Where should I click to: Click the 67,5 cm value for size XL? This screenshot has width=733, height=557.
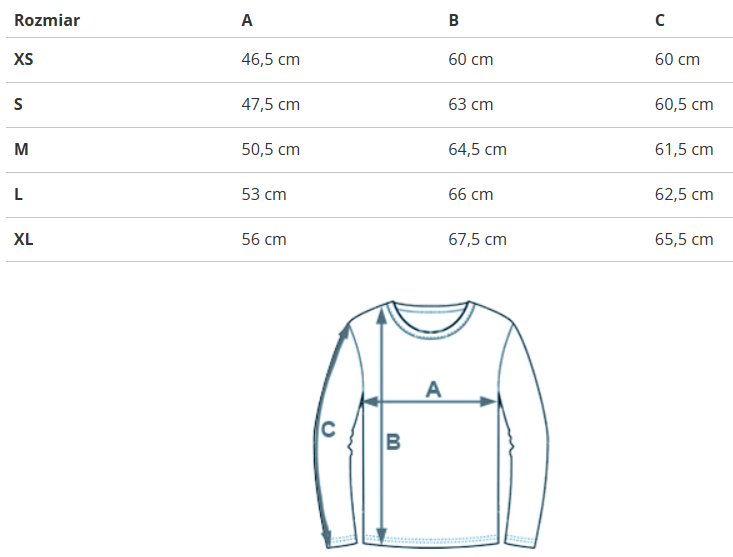477,239
